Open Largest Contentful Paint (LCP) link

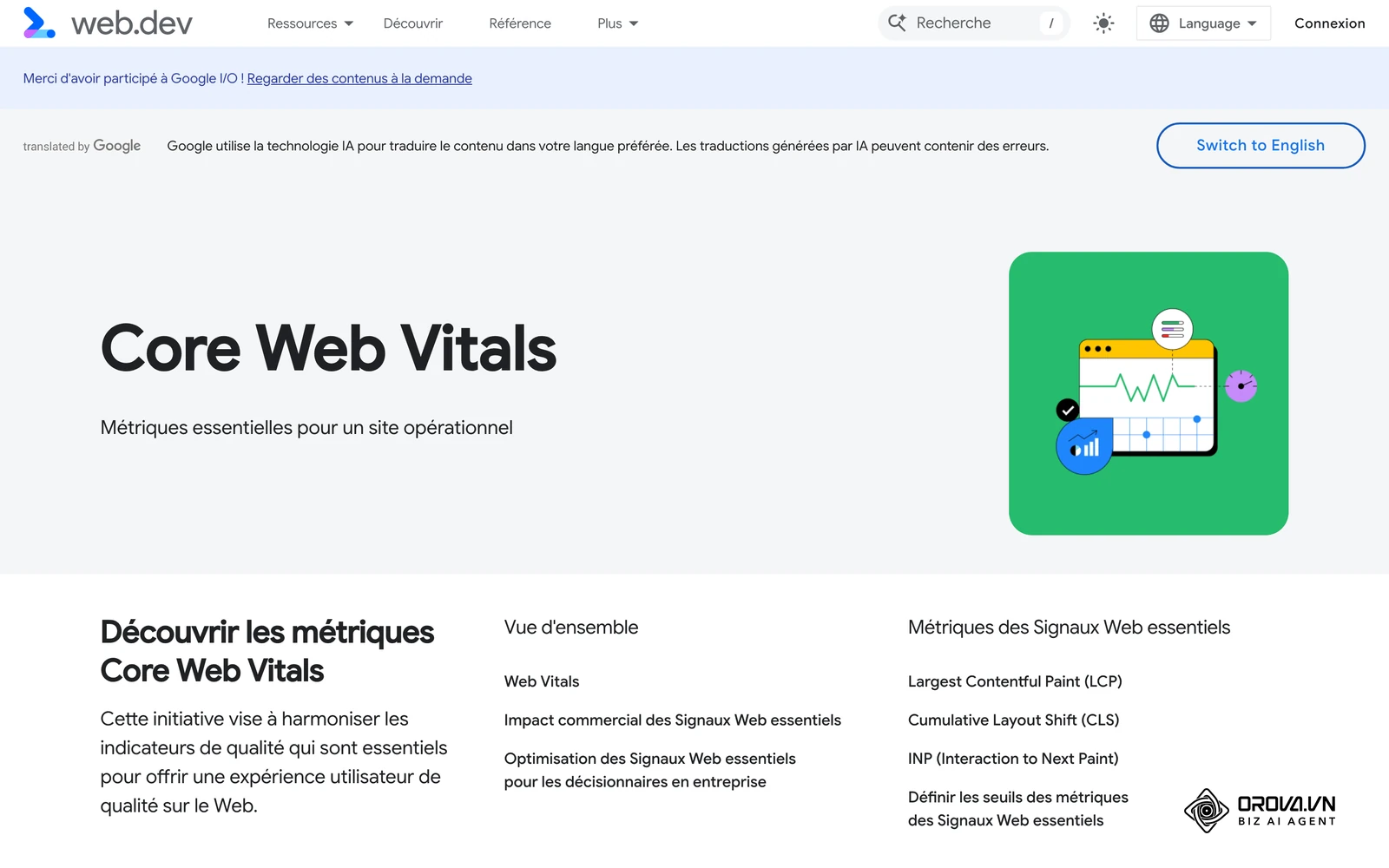tap(1015, 681)
